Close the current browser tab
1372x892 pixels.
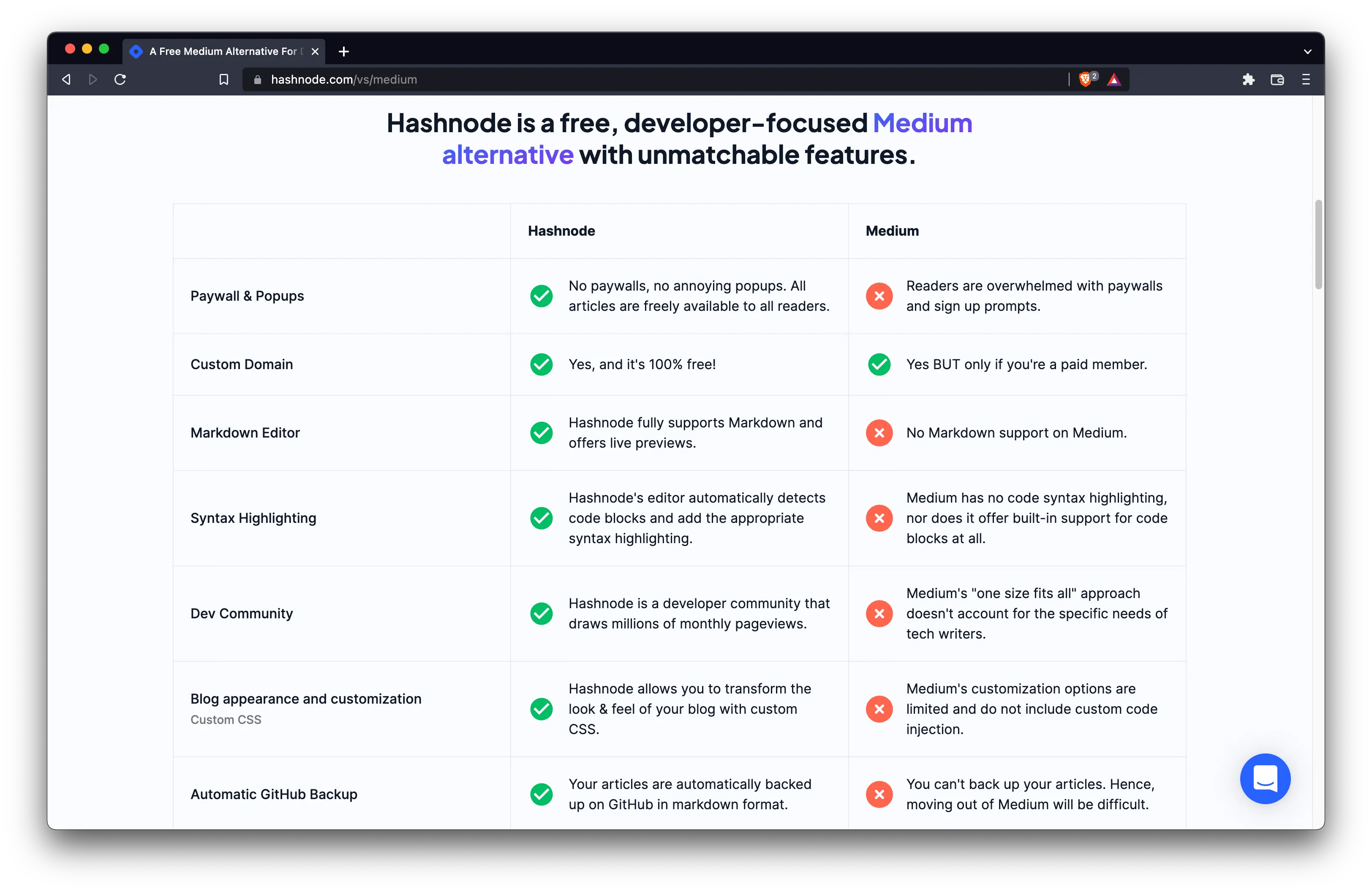click(x=315, y=51)
